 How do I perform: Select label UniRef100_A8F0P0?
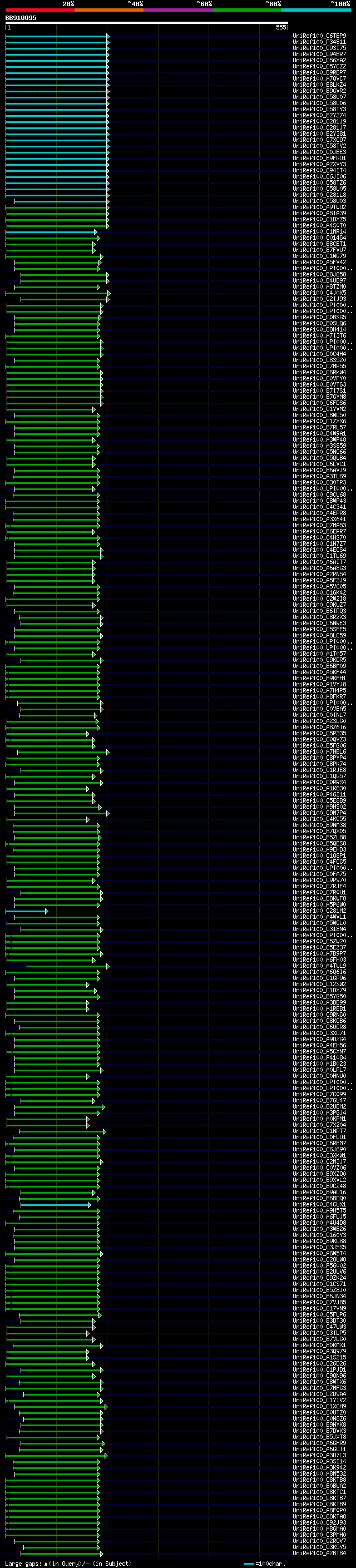319,1510
